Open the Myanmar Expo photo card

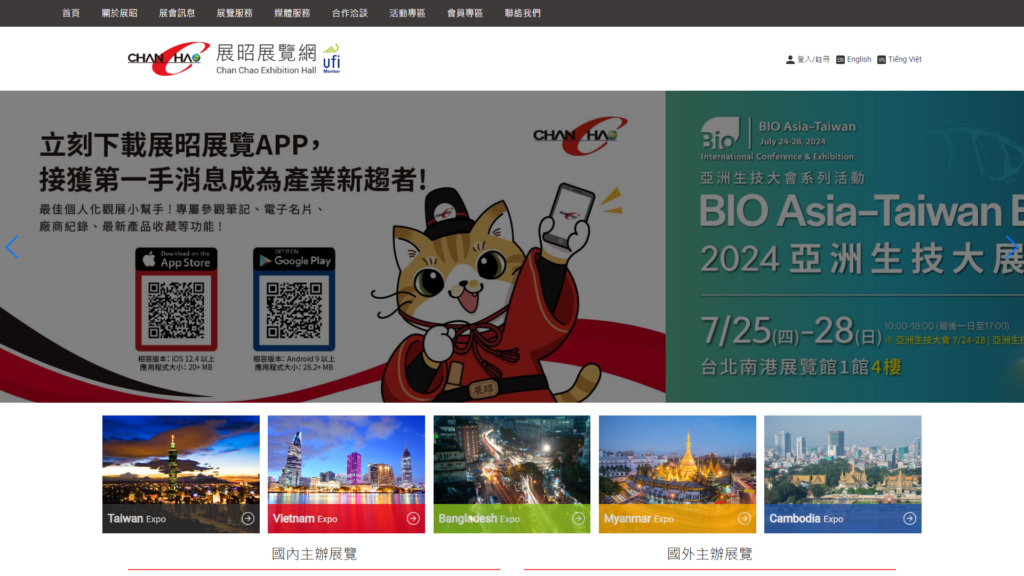pos(677,474)
